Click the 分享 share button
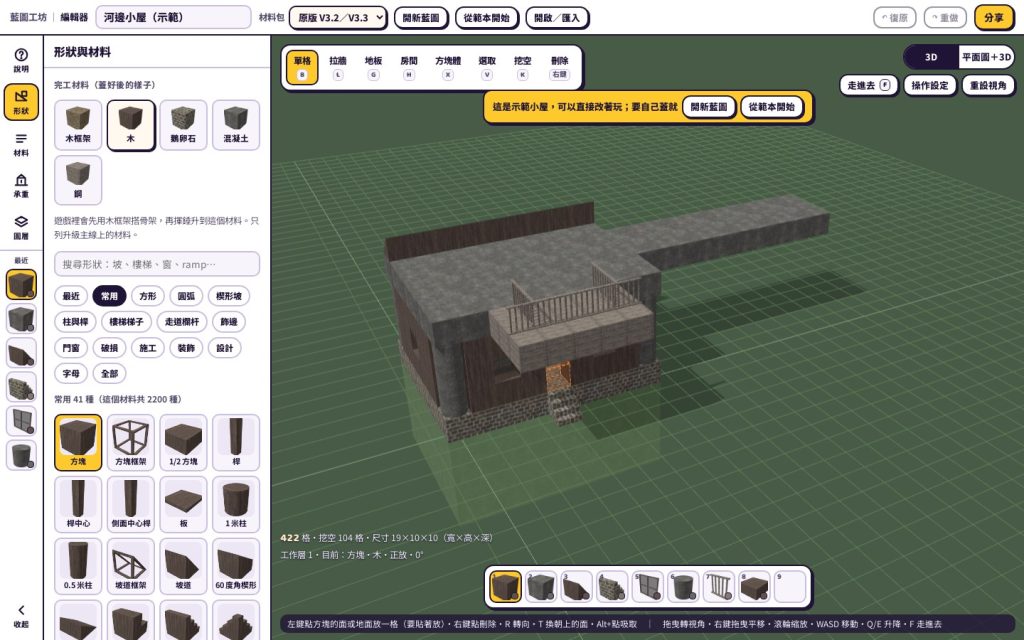The height and width of the screenshot is (640, 1024). 994,18
